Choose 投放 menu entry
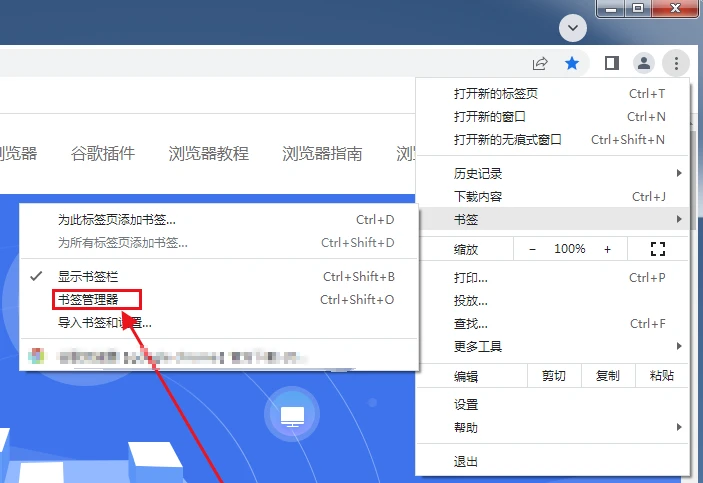Viewport: 703px width, 483px height. coord(552,301)
